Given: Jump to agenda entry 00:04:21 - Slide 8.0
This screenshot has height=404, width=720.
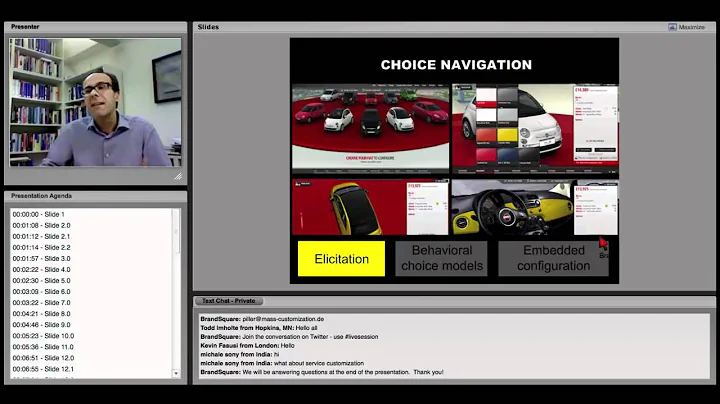Looking at the screenshot, I should tap(41, 314).
